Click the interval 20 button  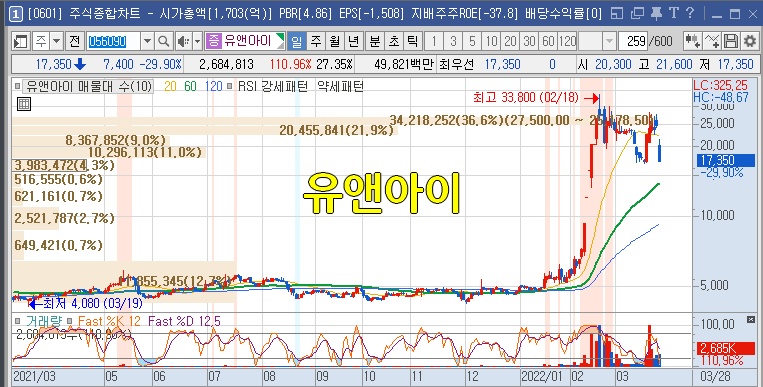(510, 41)
